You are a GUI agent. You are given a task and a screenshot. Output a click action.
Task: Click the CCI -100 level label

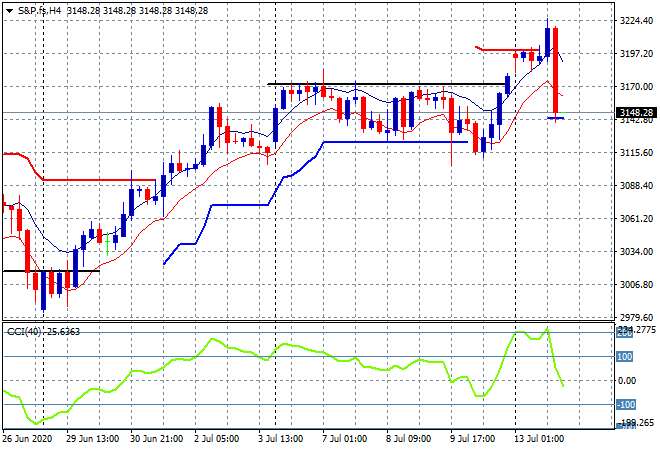(x=625, y=405)
